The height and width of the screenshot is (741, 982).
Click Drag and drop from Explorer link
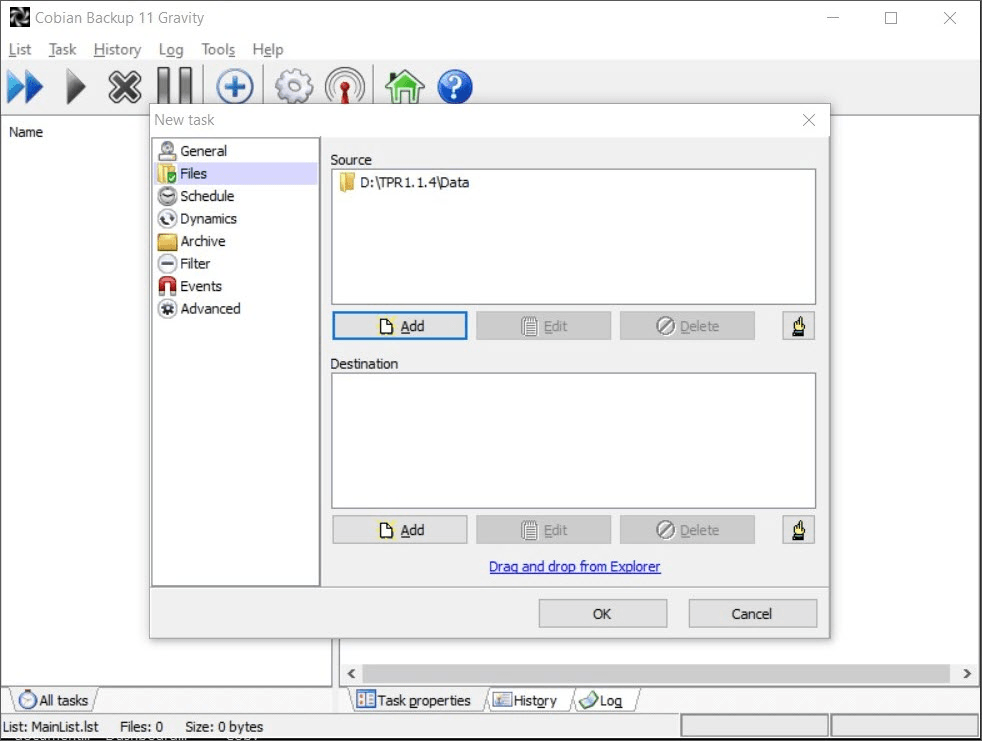[574, 566]
